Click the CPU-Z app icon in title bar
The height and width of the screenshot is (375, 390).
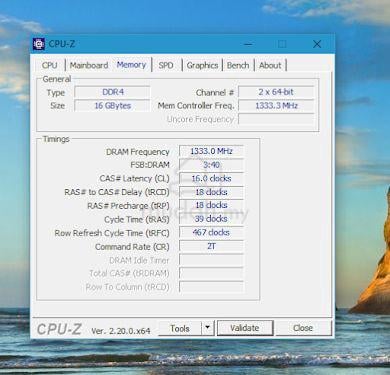tap(39, 44)
